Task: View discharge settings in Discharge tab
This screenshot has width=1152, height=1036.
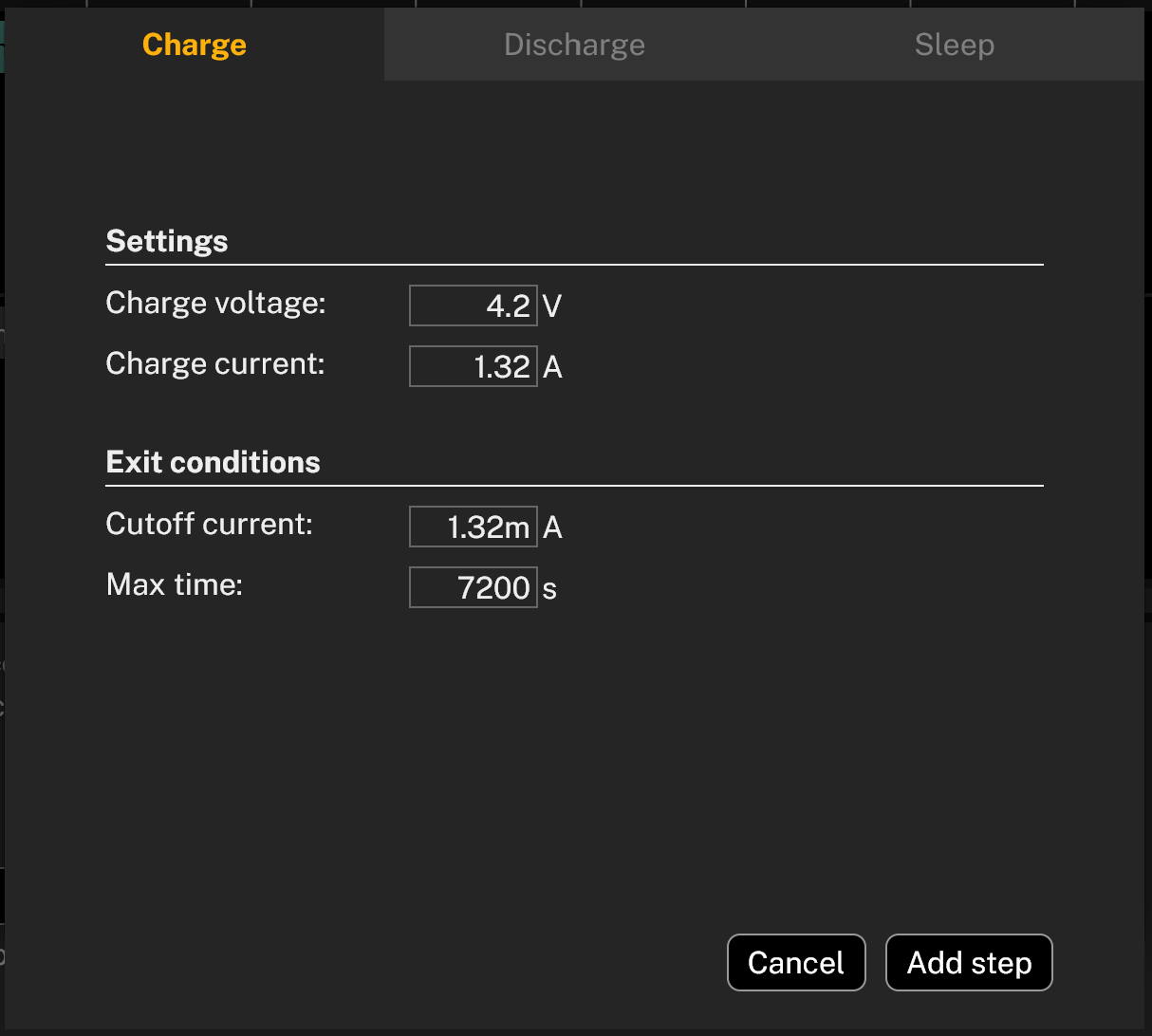Action: coord(573,44)
